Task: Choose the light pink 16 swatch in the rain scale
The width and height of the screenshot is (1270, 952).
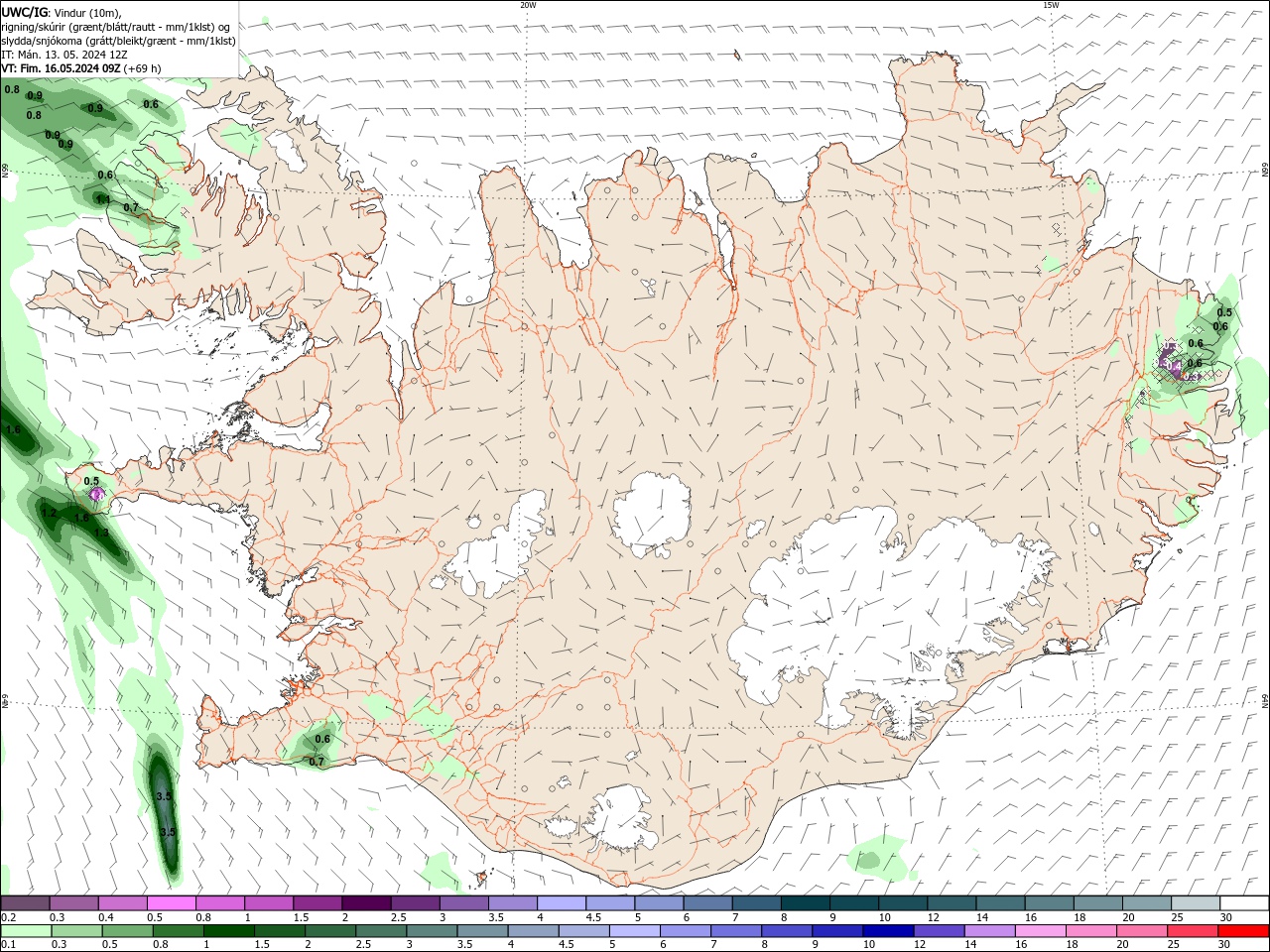Action: click(1041, 931)
